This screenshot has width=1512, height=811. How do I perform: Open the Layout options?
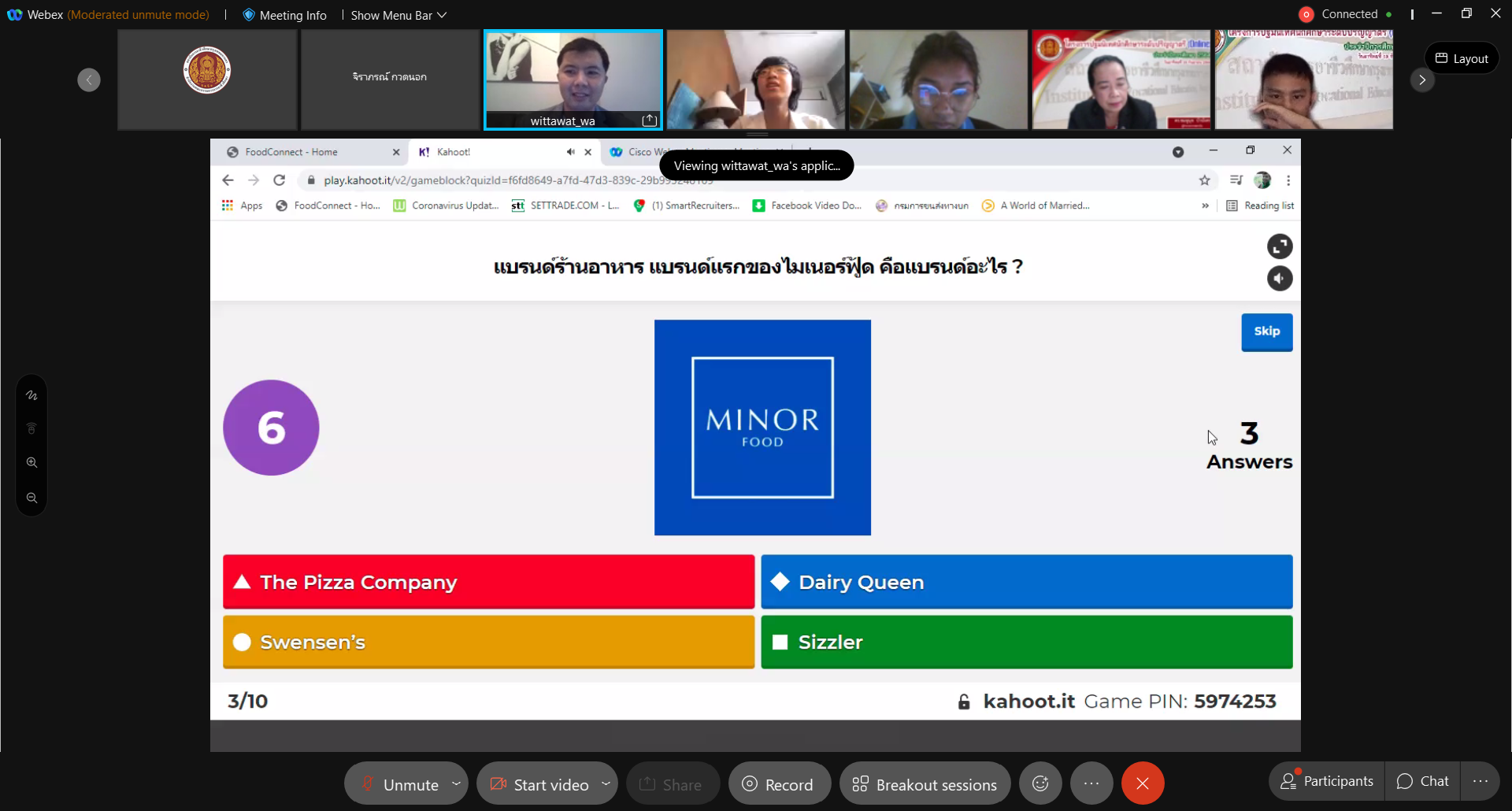1462,58
